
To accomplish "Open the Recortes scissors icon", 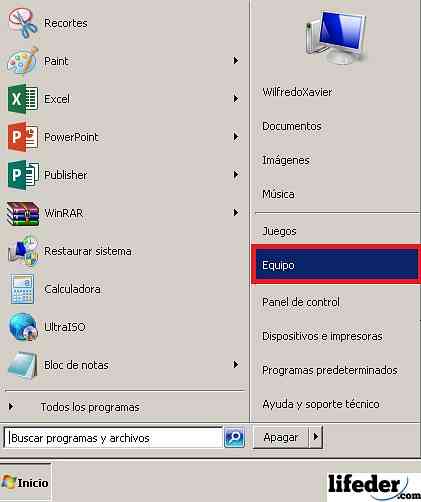I will 23,23.
